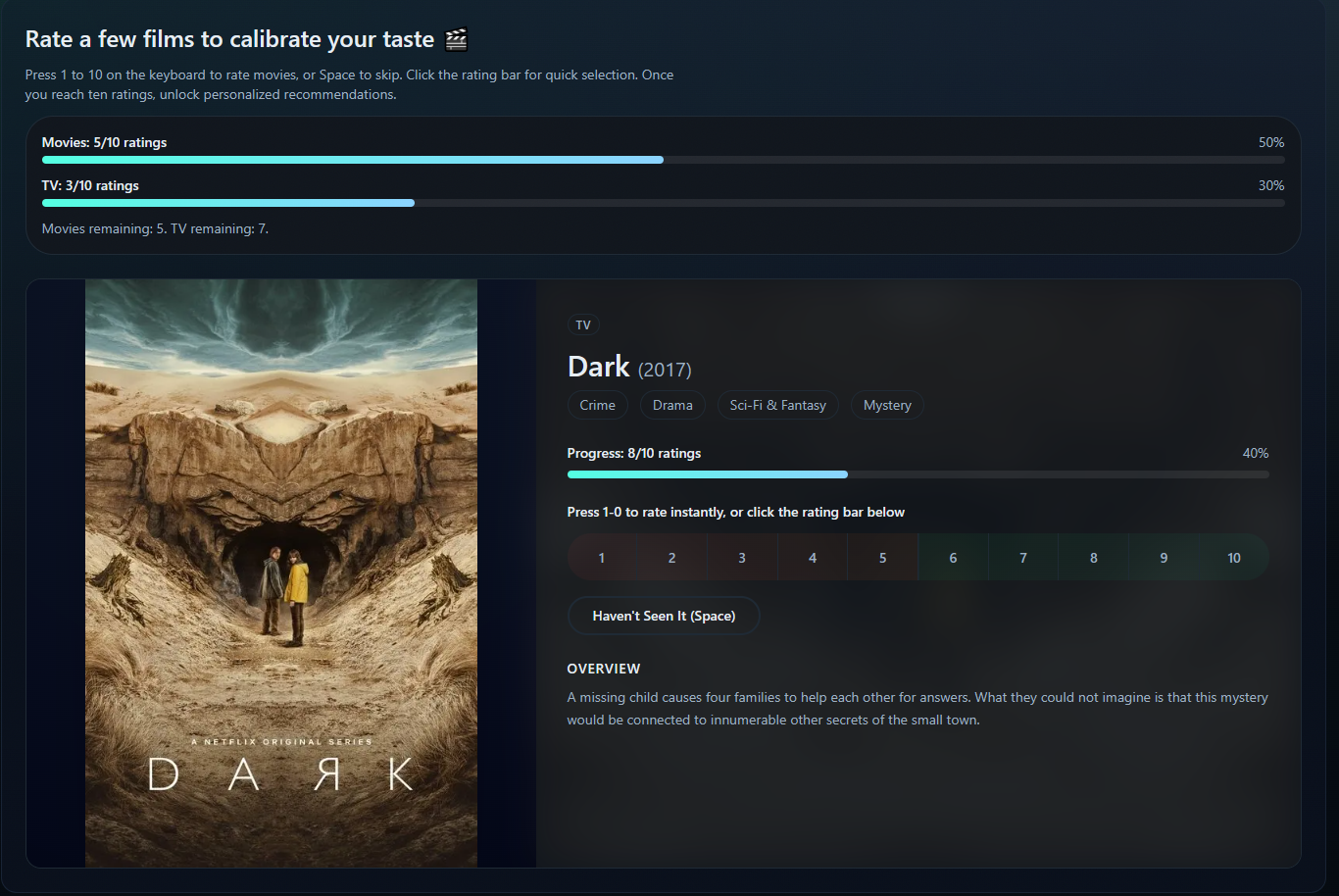Choose rating 4 for Dark
1339x896 pixels.
click(813, 558)
